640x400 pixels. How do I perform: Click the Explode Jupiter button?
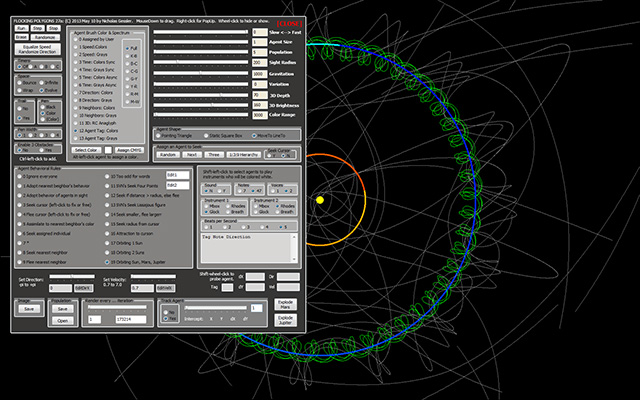[285, 320]
